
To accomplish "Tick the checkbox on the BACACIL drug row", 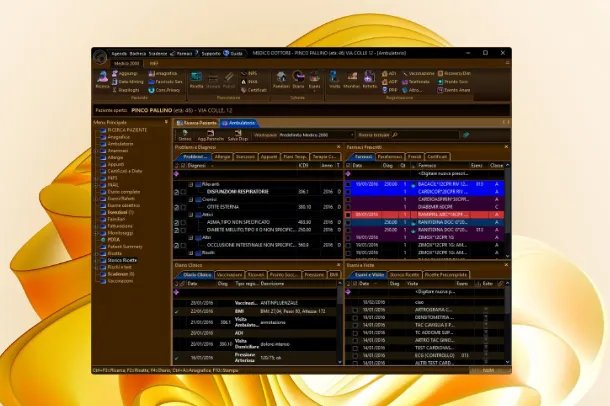I will pos(348,184).
